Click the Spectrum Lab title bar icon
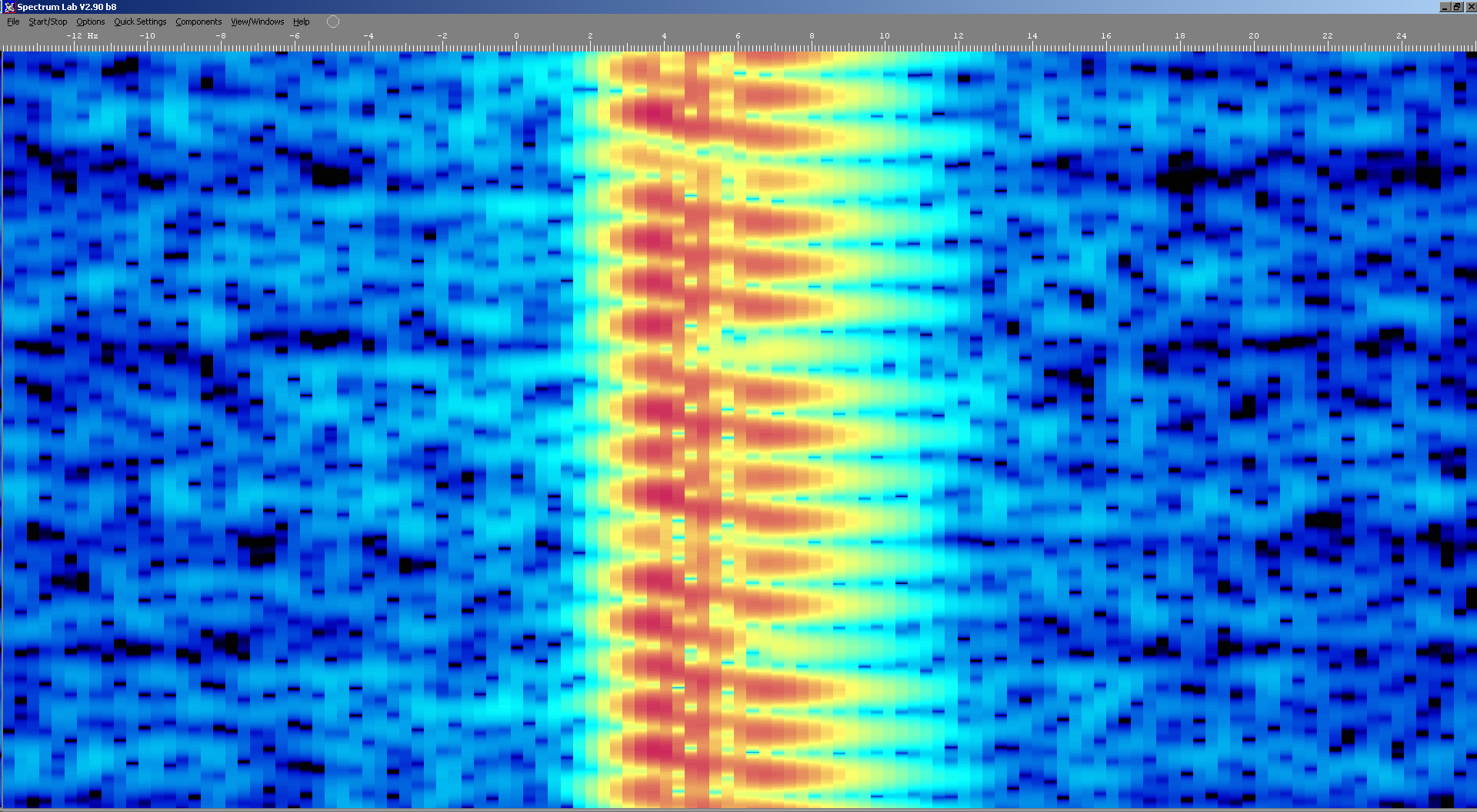Viewport: 1477px width, 812px height. pos(9,7)
